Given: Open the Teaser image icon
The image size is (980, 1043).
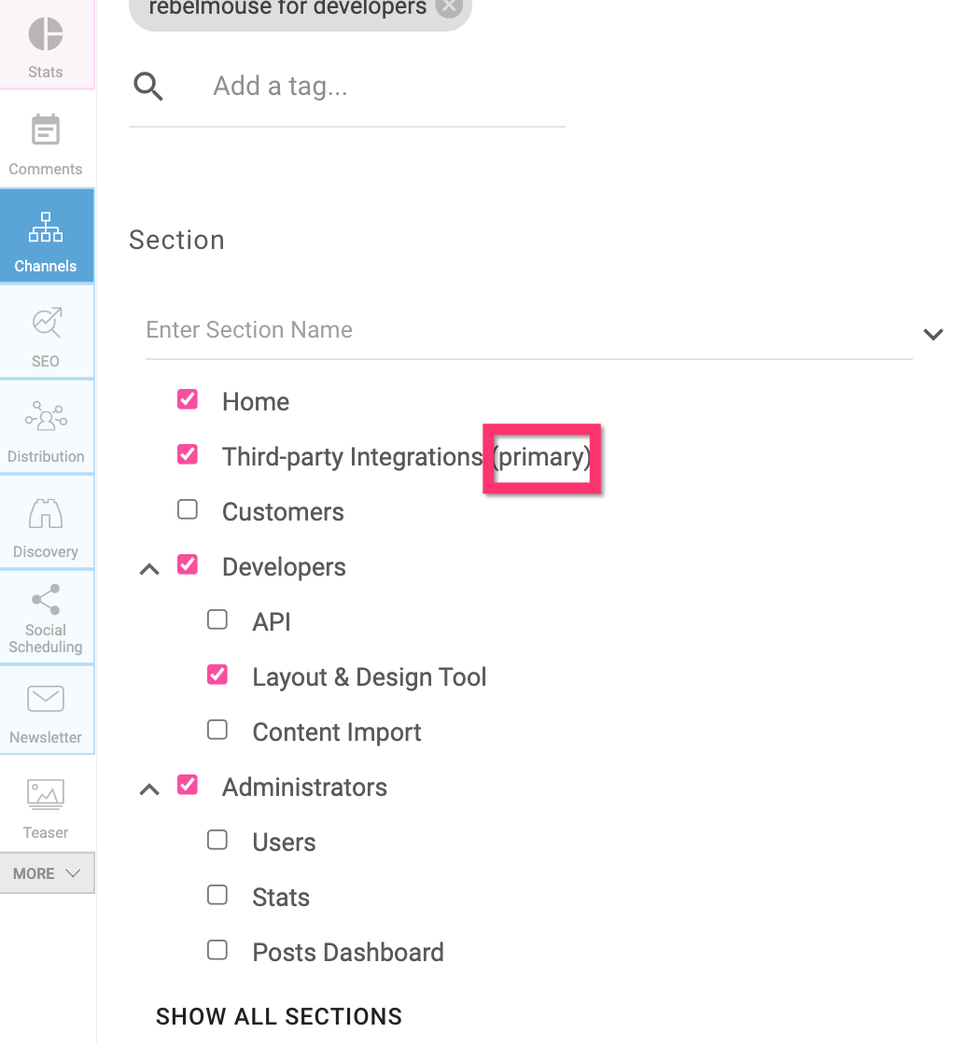Looking at the screenshot, I should tap(45, 795).
